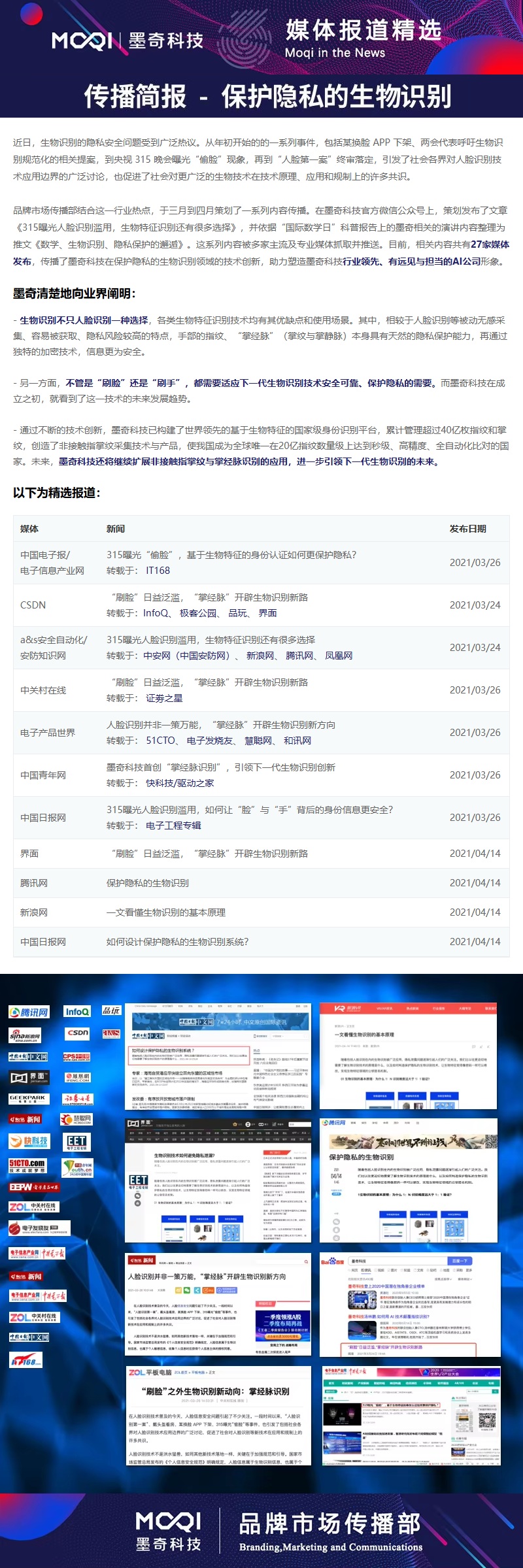This screenshot has height=1568, width=523.
Task: Open the 电子发烧友 repost link
Action: [x=210, y=741]
